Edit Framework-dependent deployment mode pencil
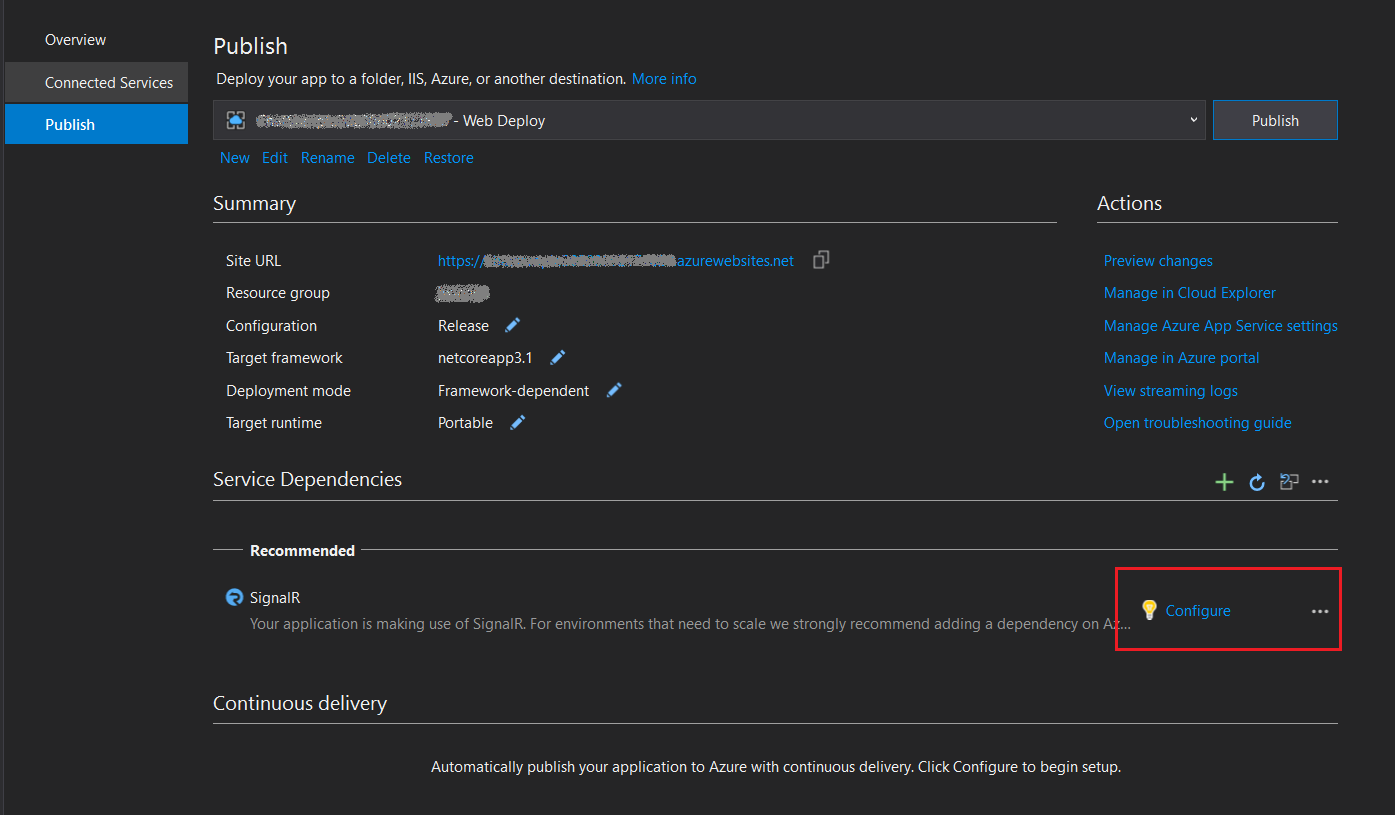The height and width of the screenshot is (815, 1395). pyautogui.click(x=614, y=390)
